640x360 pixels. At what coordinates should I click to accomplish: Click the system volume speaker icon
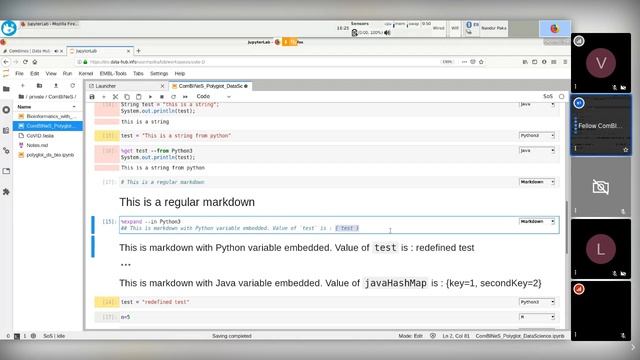[x=387, y=32]
